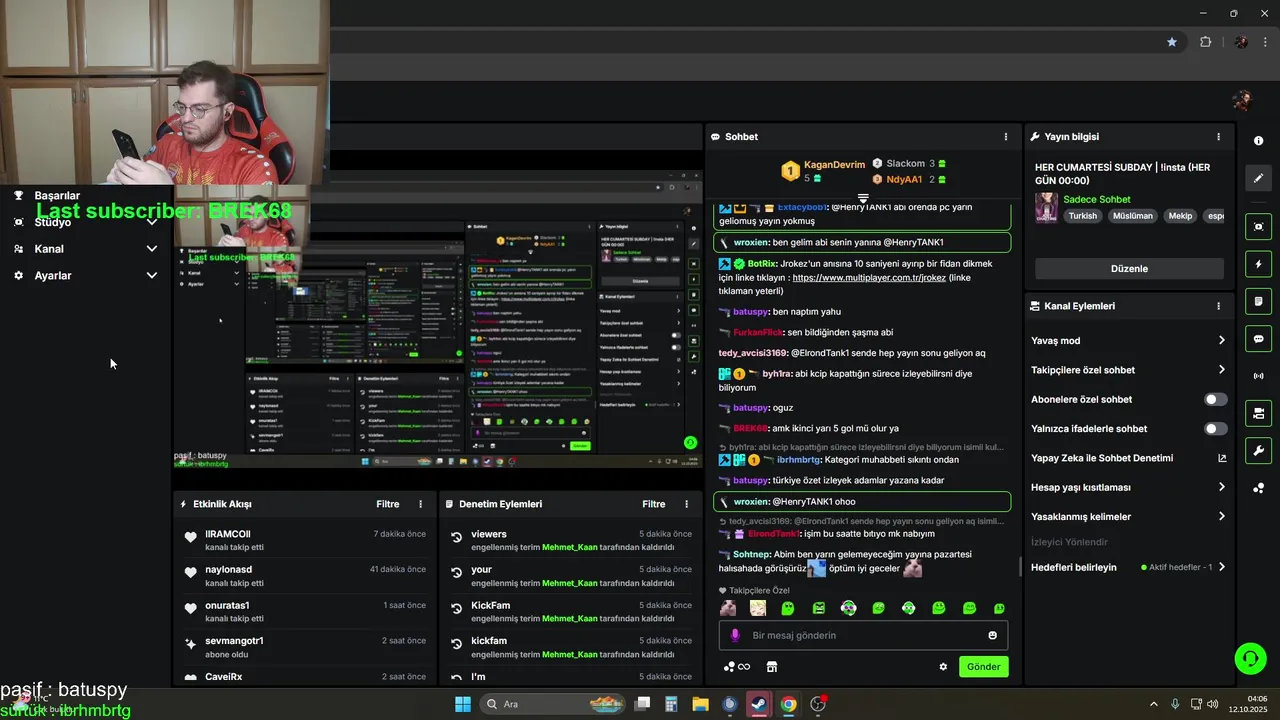Click the chat scrollbar thumb
1280x720 pixels.
[1020, 567]
